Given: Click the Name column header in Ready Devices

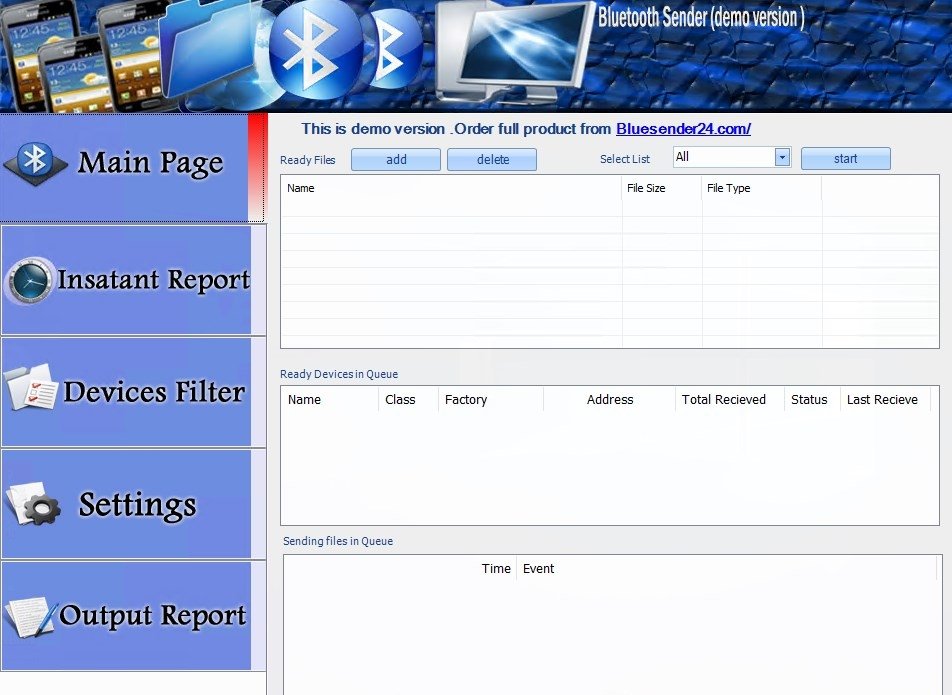Looking at the screenshot, I should tap(330, 399).
